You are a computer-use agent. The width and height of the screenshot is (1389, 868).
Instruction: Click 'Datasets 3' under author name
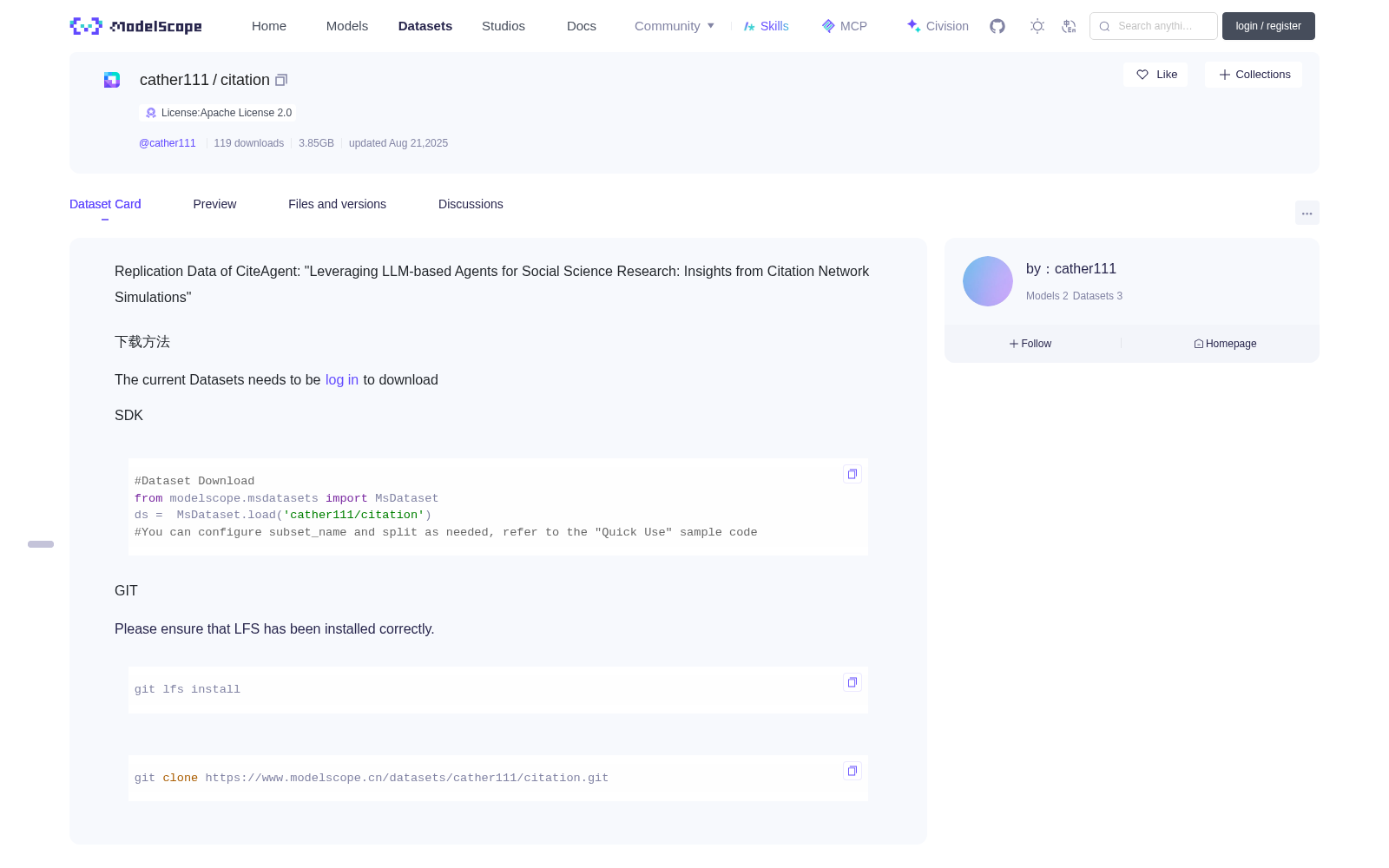point(1097,296)
